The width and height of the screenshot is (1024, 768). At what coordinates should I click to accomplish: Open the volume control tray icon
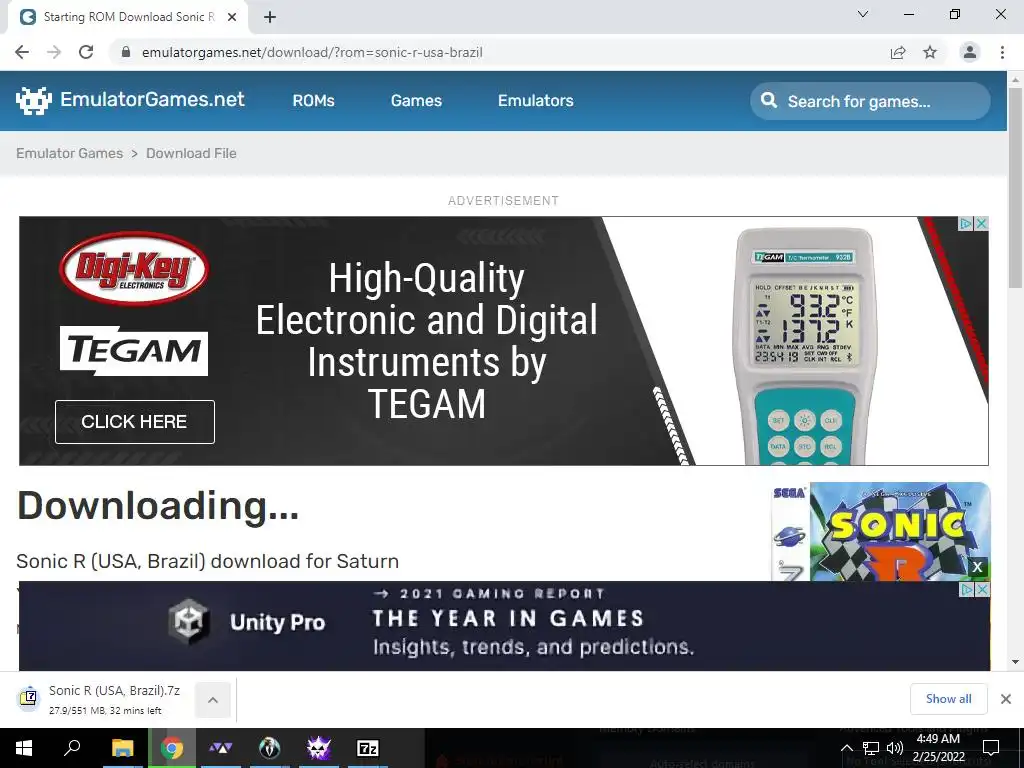point(895,748)
